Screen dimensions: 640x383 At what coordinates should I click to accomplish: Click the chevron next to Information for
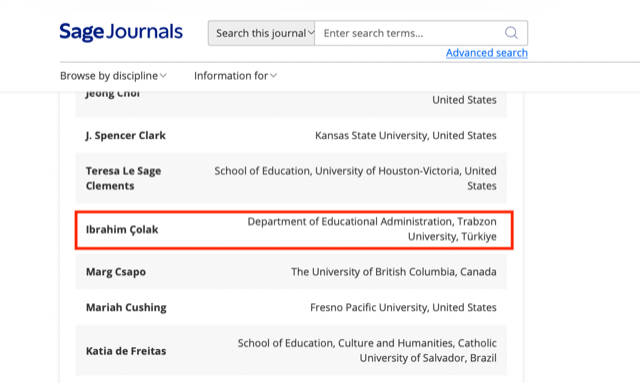click(273, 76)
